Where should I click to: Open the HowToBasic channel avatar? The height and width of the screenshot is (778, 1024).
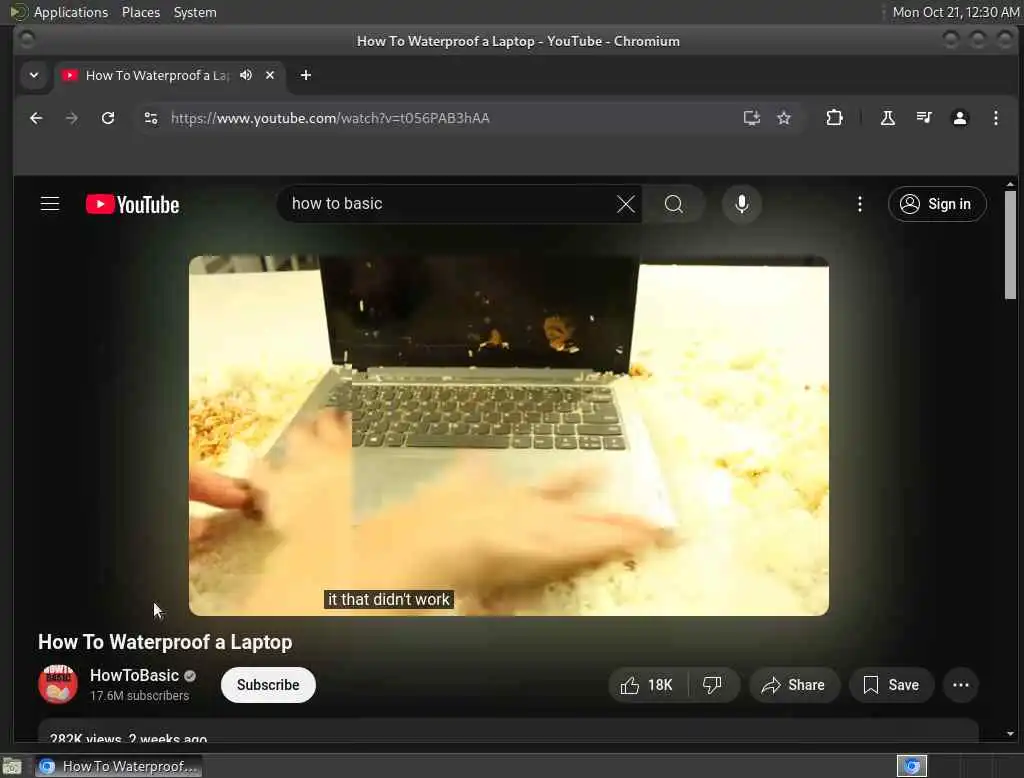point(58,684)
